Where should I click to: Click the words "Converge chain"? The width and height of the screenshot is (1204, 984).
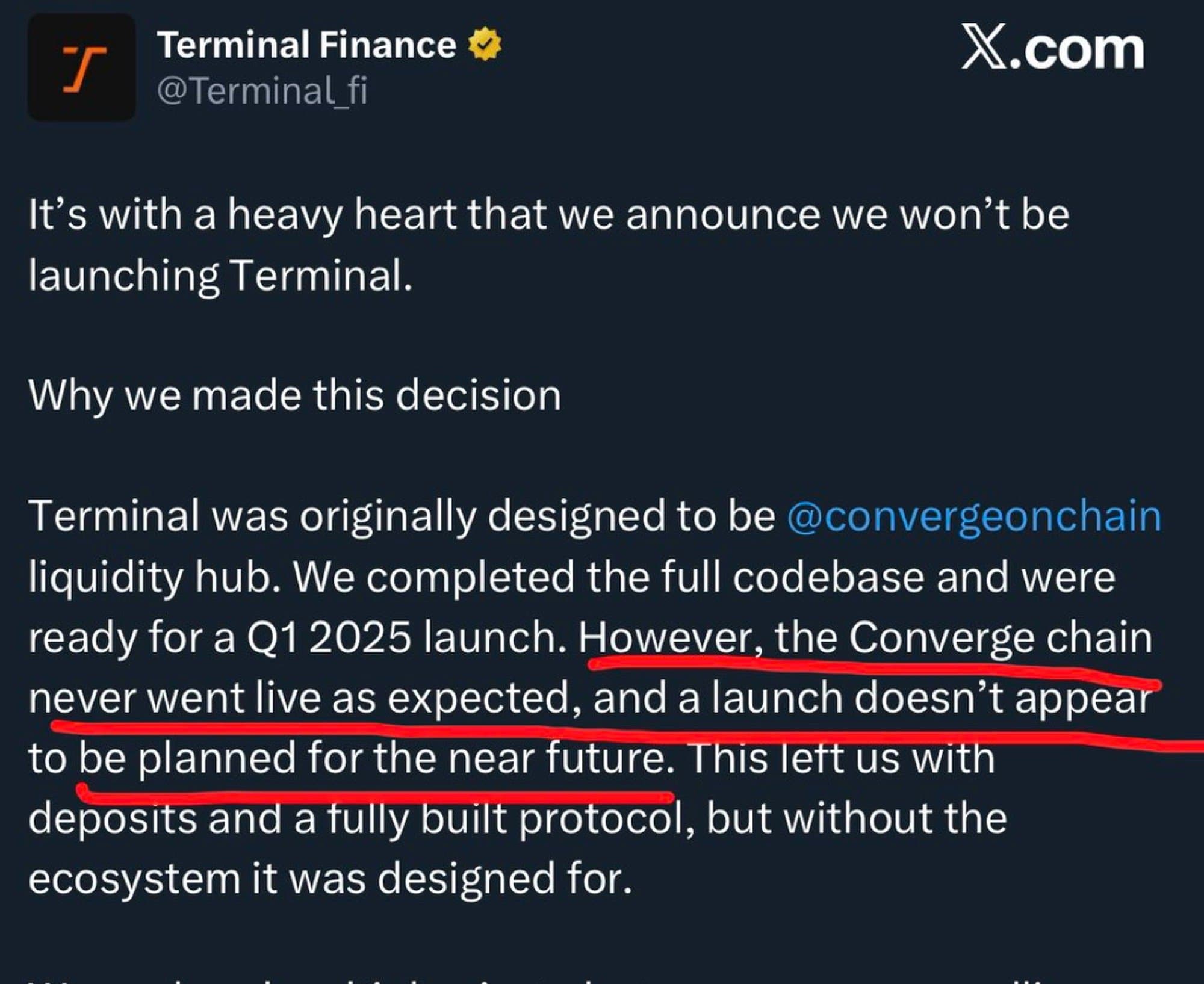tap(1001, 637)
